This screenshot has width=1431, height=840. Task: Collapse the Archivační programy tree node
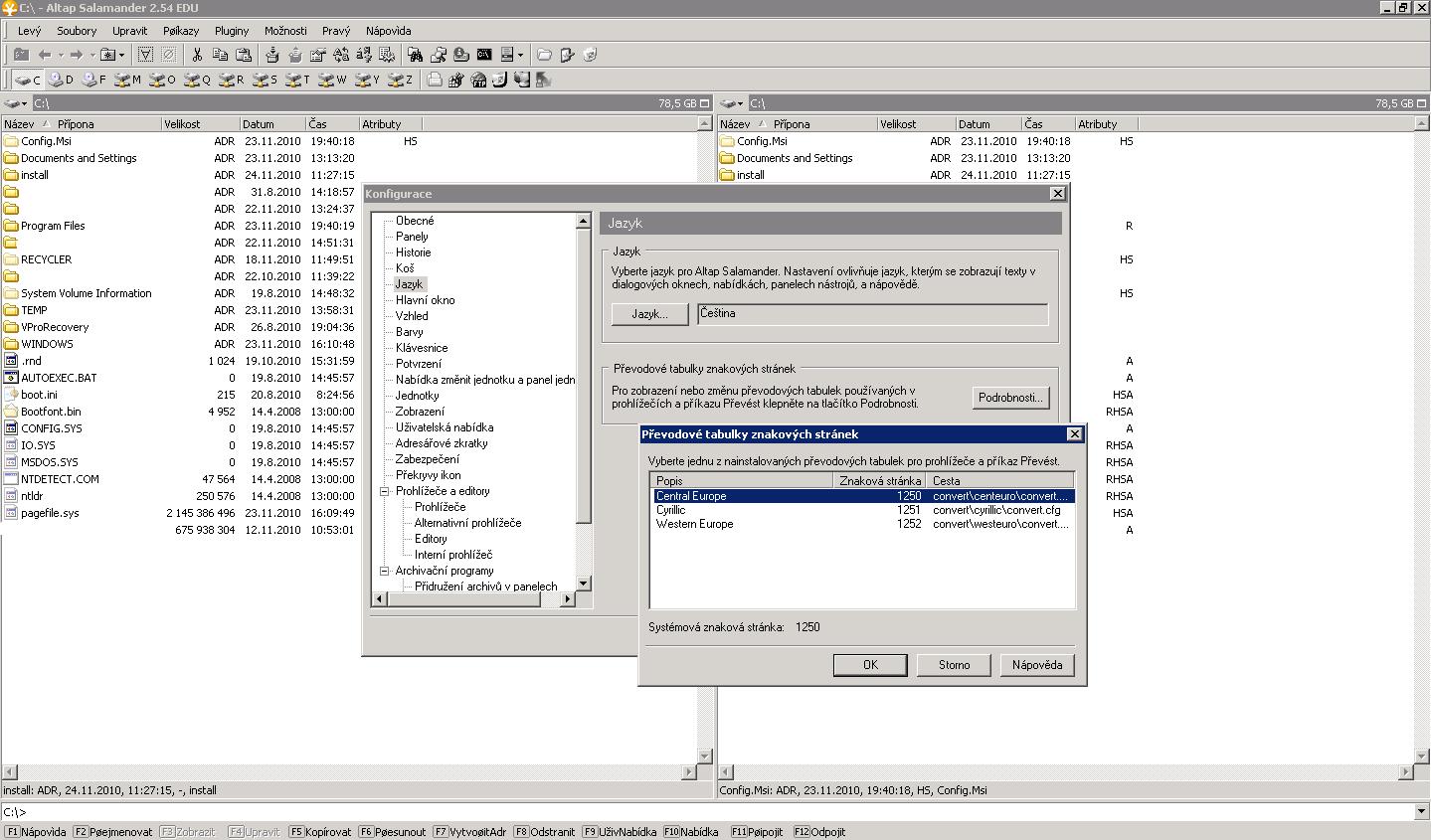tap(385, 571)
